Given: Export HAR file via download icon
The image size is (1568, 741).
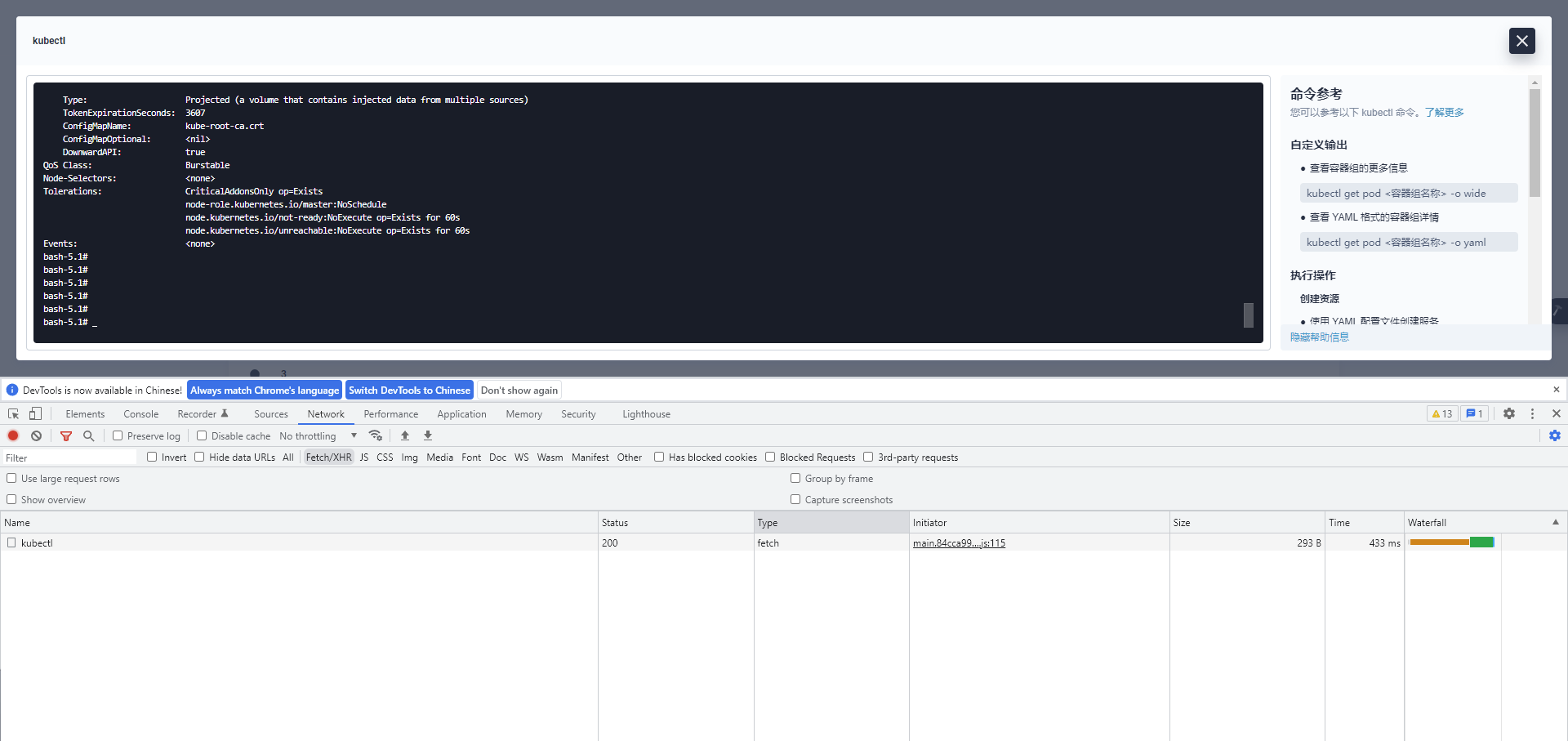Looking at the screenshot, I should pyautogui.click(x=427, y=435).
